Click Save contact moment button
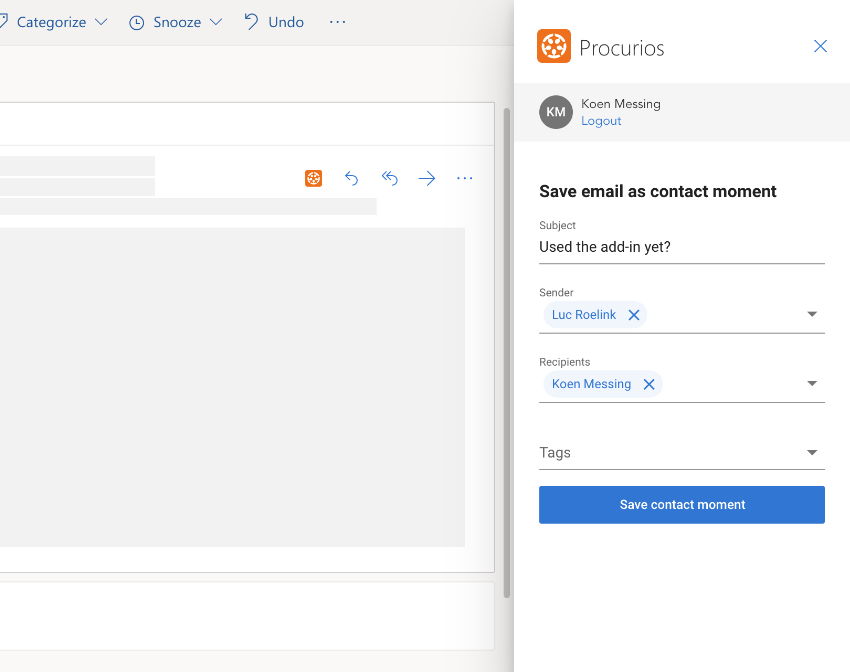Screen dimensions: 850x672 [681, 505]
